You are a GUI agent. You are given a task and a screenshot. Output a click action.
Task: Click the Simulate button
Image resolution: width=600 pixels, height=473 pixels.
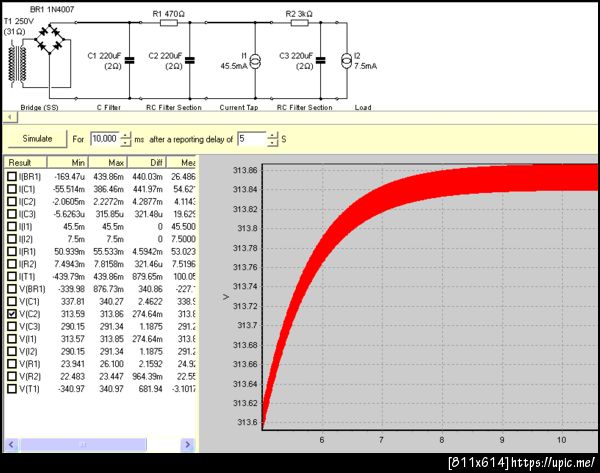[x=37, y=139]
